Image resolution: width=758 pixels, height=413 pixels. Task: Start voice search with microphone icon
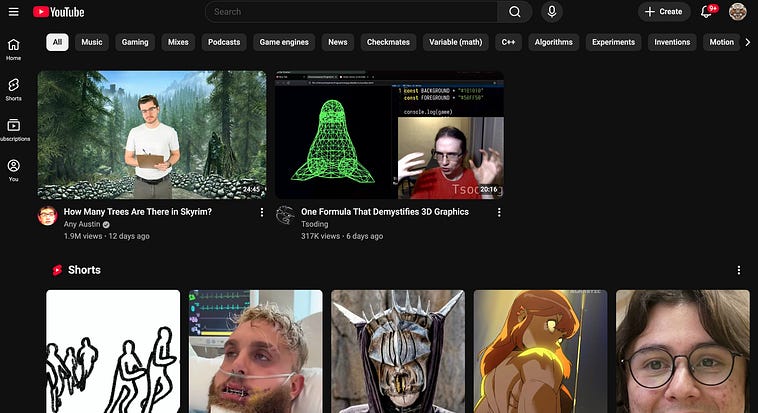[552, 12]
